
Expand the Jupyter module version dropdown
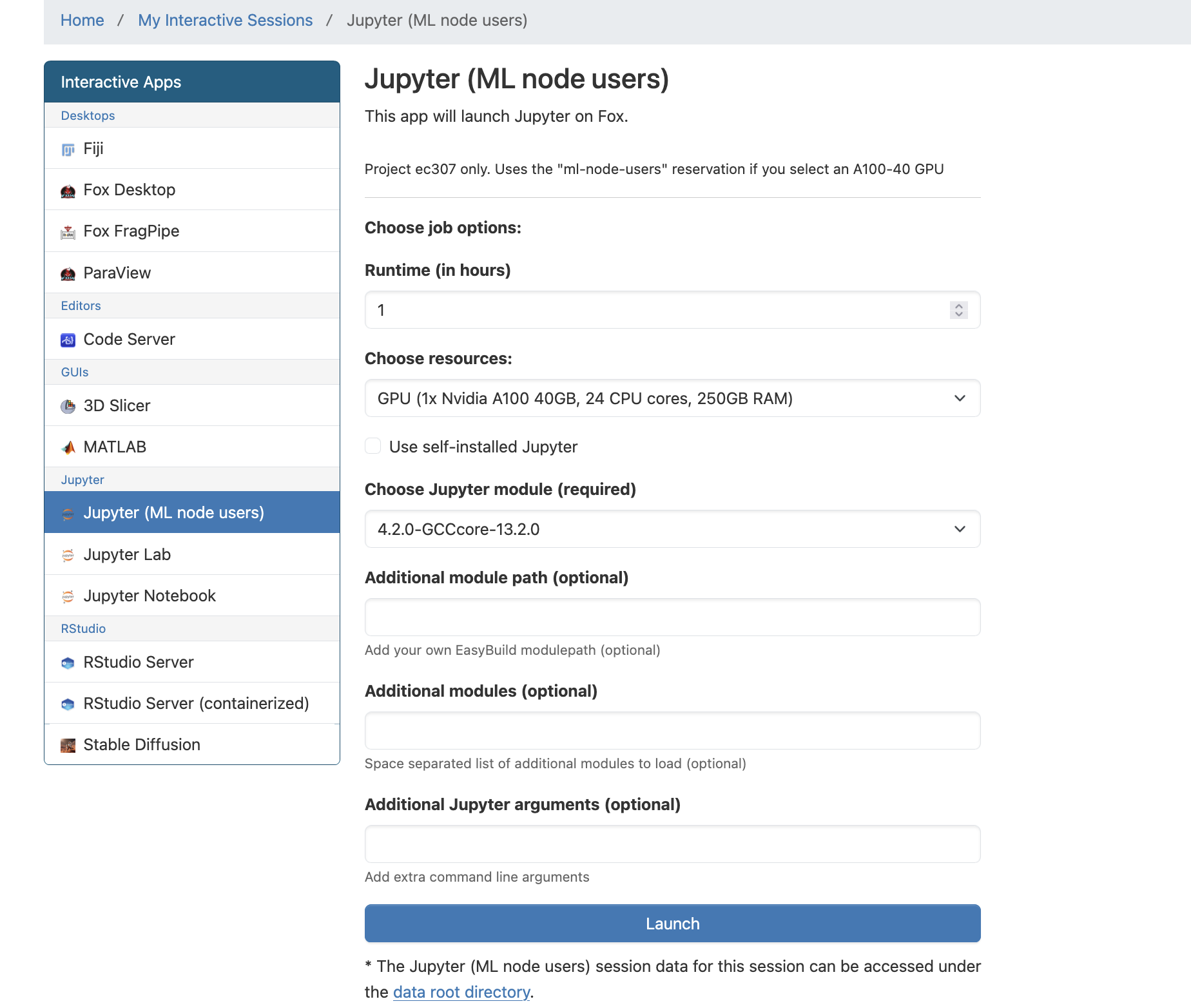point(672,529)
